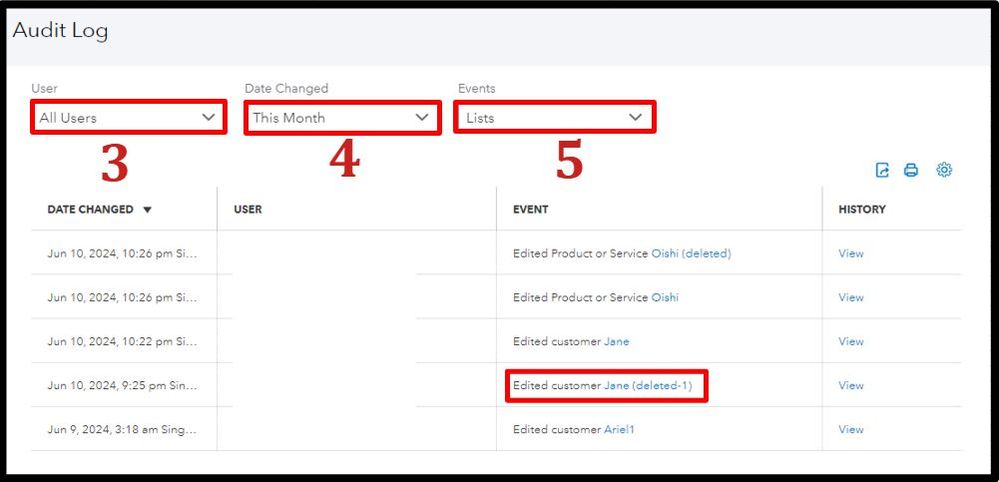Click the User column header
The height and width of the screenshot is (482, 999).
248,210
